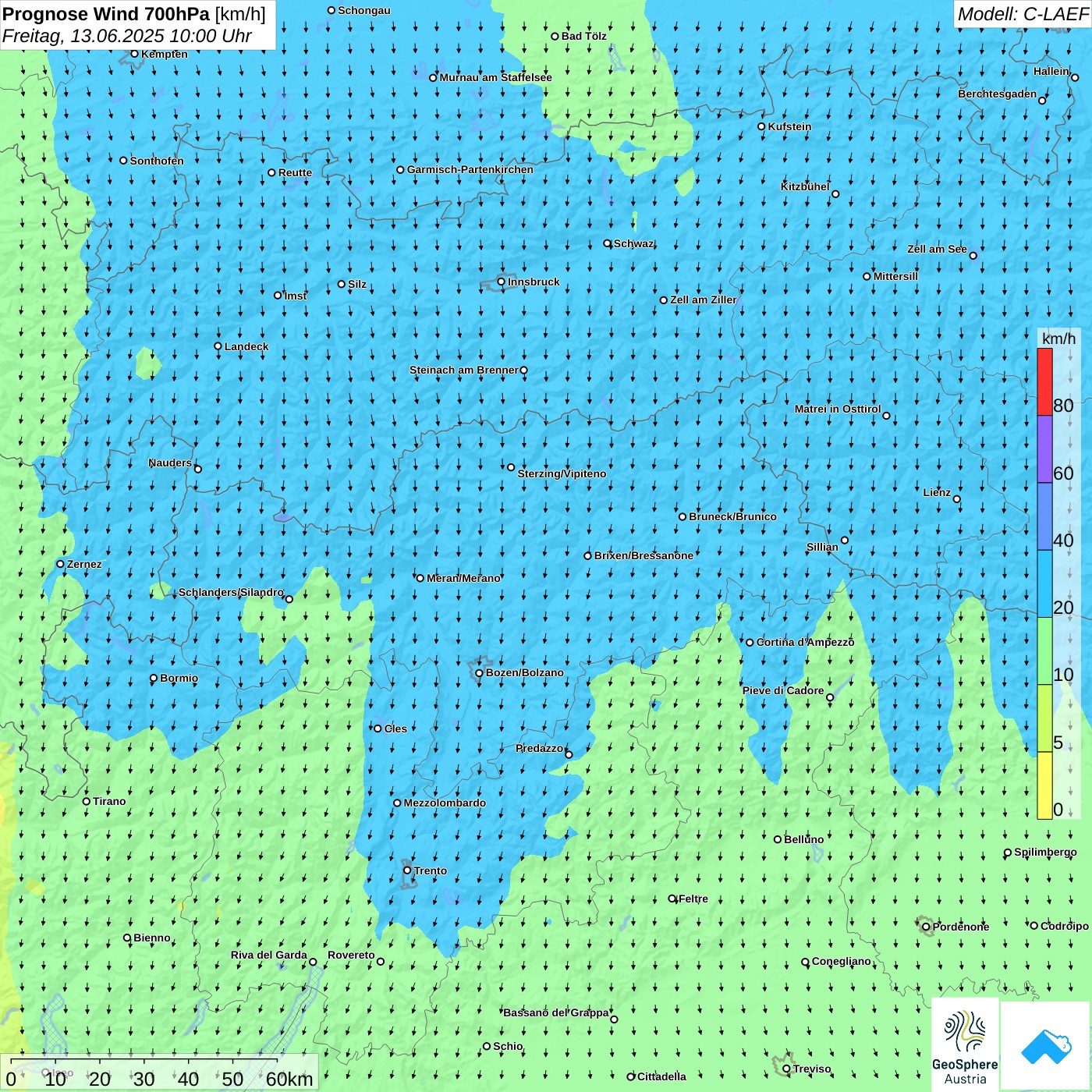Click the 'Modell: C-LAEF' label

tap(1022, 14)
